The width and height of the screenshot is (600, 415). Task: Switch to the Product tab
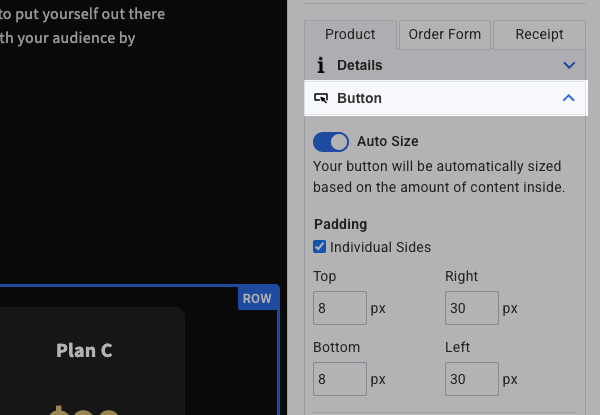click(350, 34)
